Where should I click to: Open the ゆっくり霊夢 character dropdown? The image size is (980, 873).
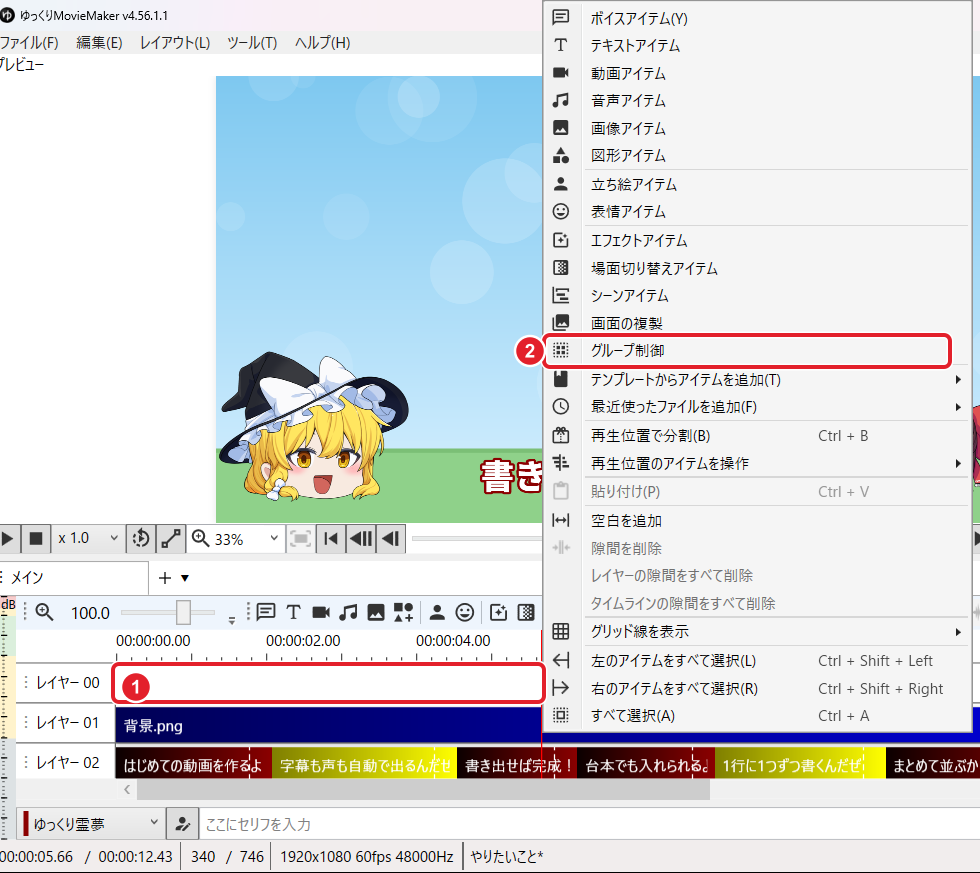pos(91,824)
